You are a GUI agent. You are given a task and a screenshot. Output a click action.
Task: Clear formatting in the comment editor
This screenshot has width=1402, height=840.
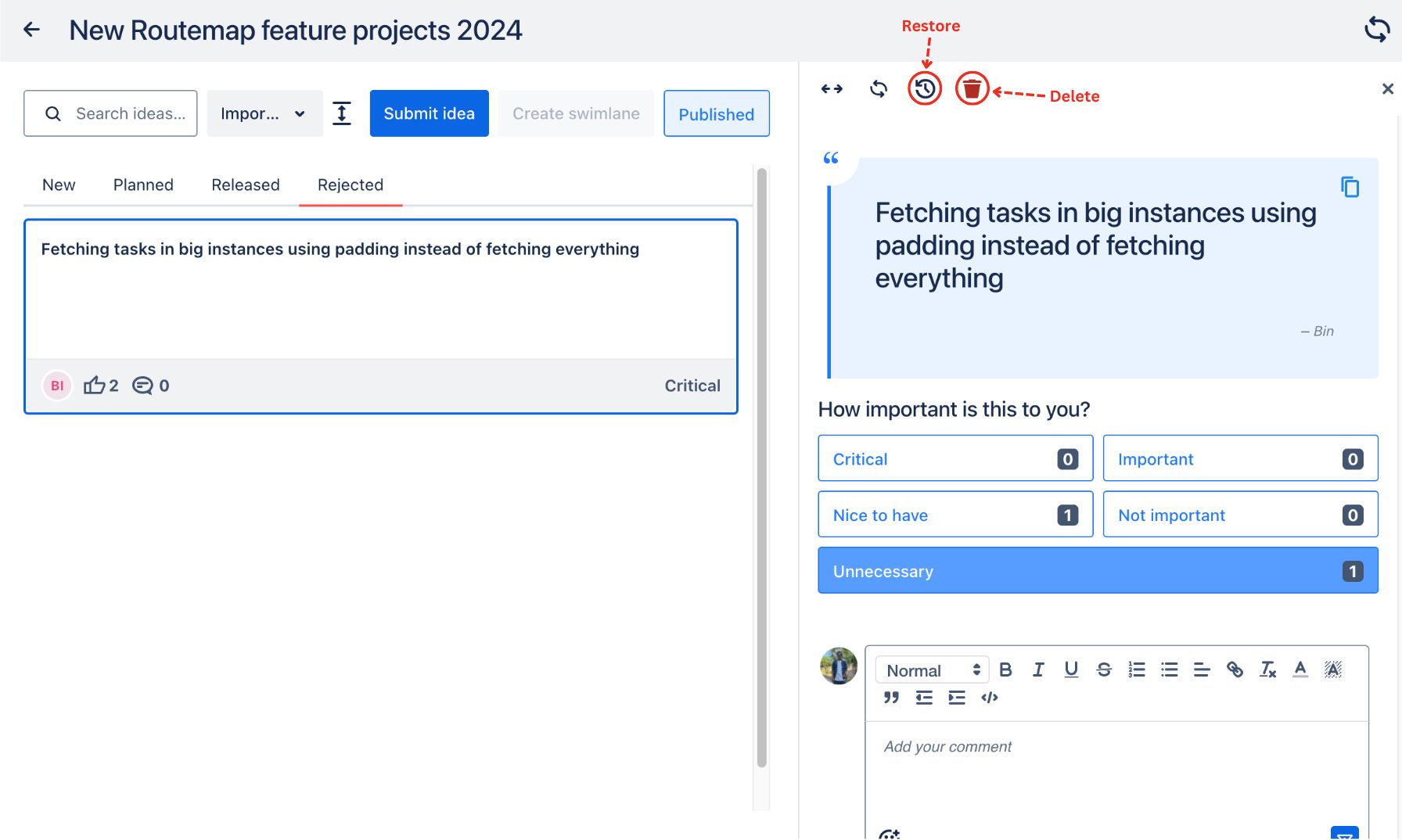pyautogui.click(x=1267, y=669)
